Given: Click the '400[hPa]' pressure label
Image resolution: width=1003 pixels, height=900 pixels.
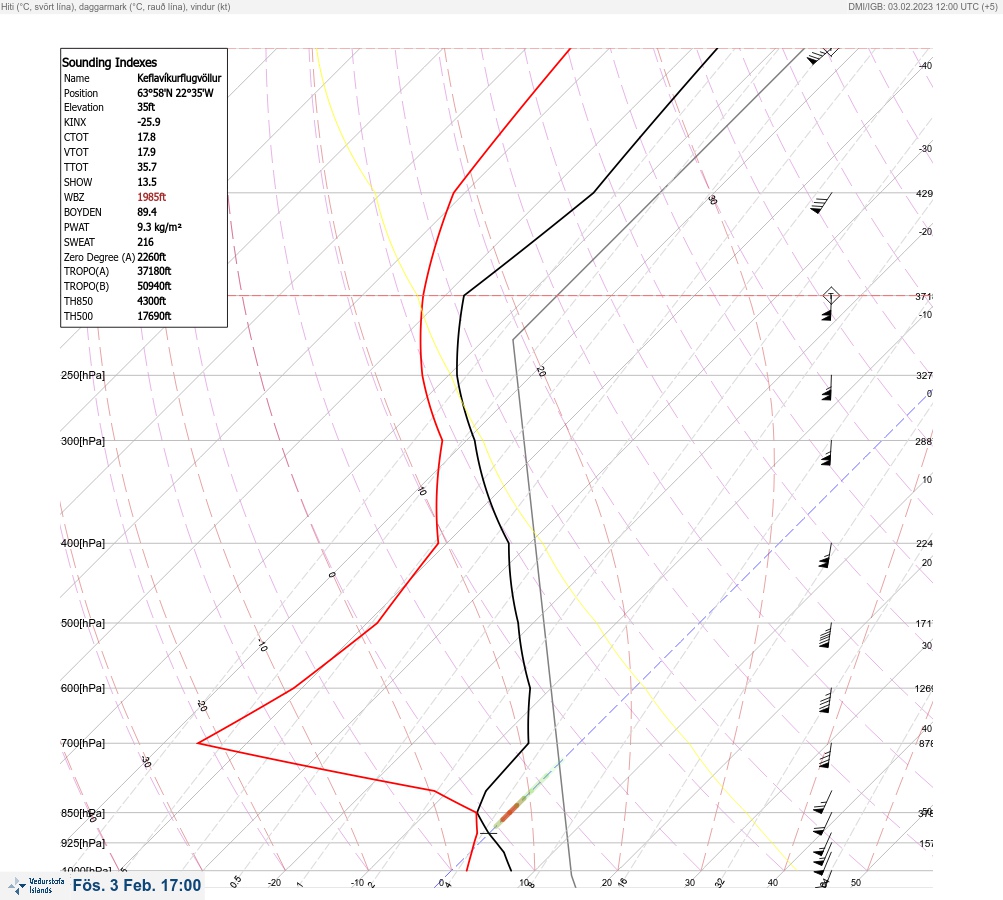Looking at the screenshot, I should [83, 543].
